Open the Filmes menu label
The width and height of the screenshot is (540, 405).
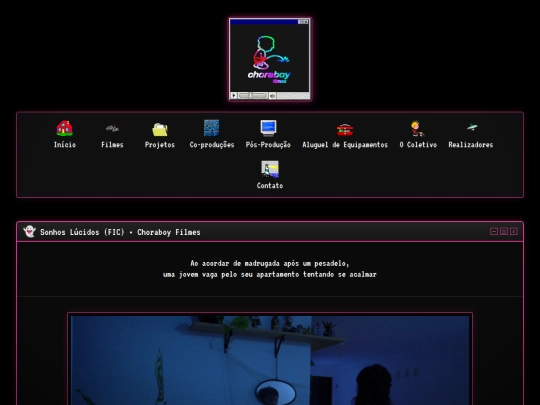112,145
